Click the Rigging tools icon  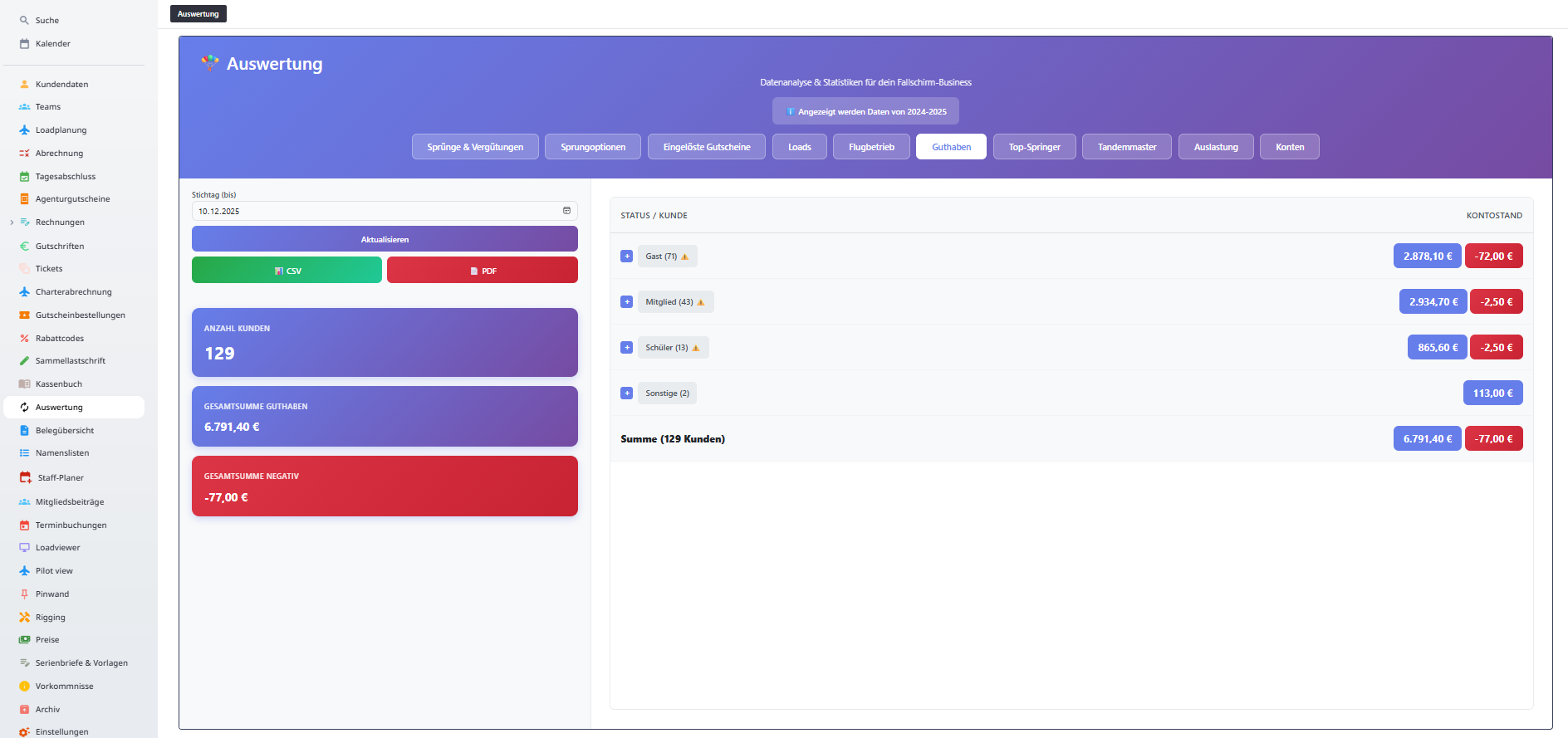24,618
